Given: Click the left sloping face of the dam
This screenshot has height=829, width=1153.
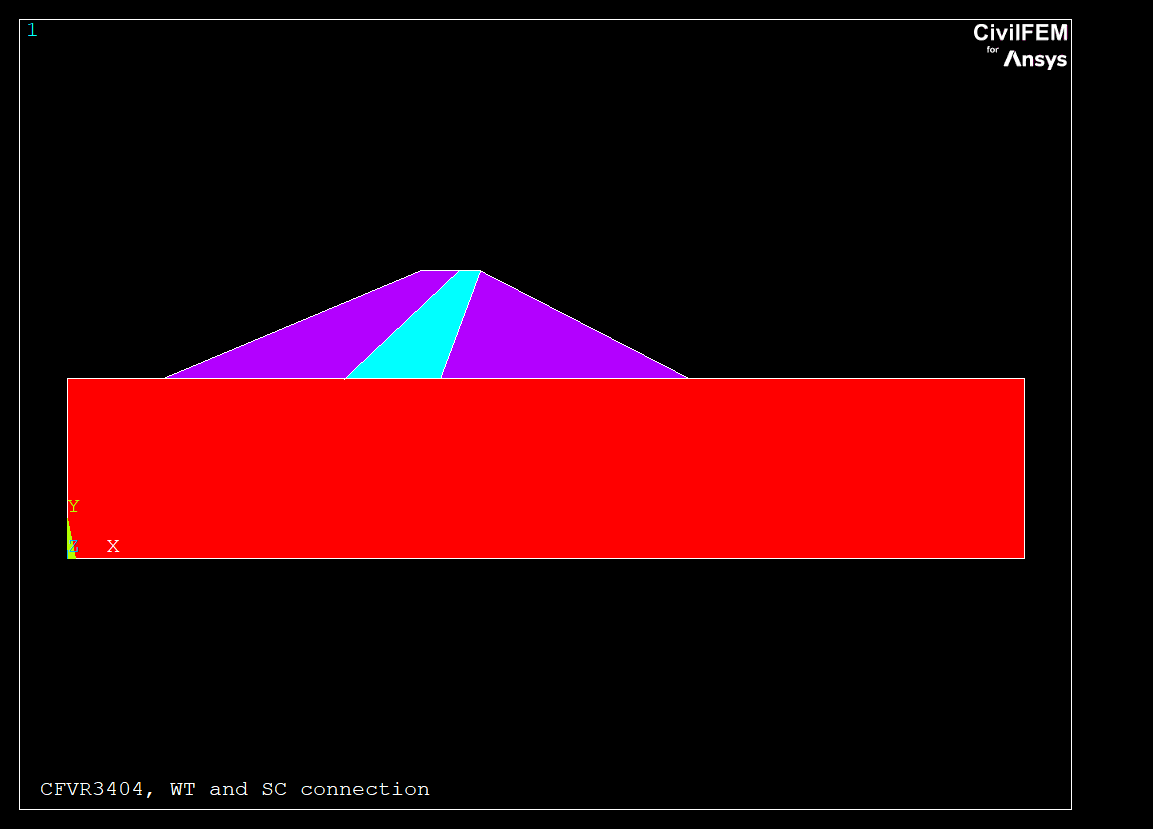Looking at the screenshot, I should (292, 324).
